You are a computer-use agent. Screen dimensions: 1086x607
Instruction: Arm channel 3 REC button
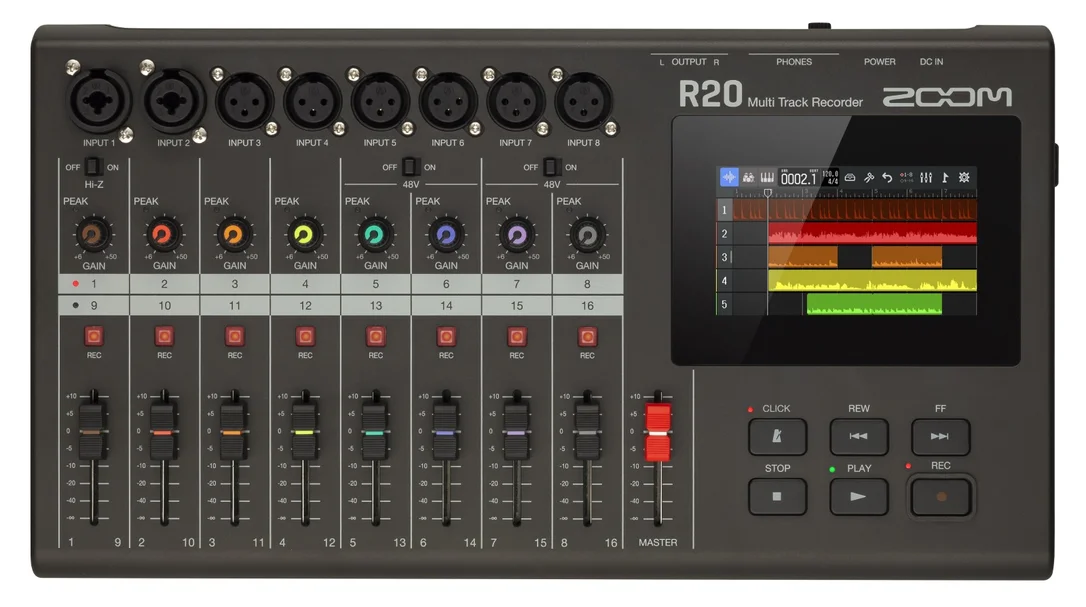(x=235, y=336)
